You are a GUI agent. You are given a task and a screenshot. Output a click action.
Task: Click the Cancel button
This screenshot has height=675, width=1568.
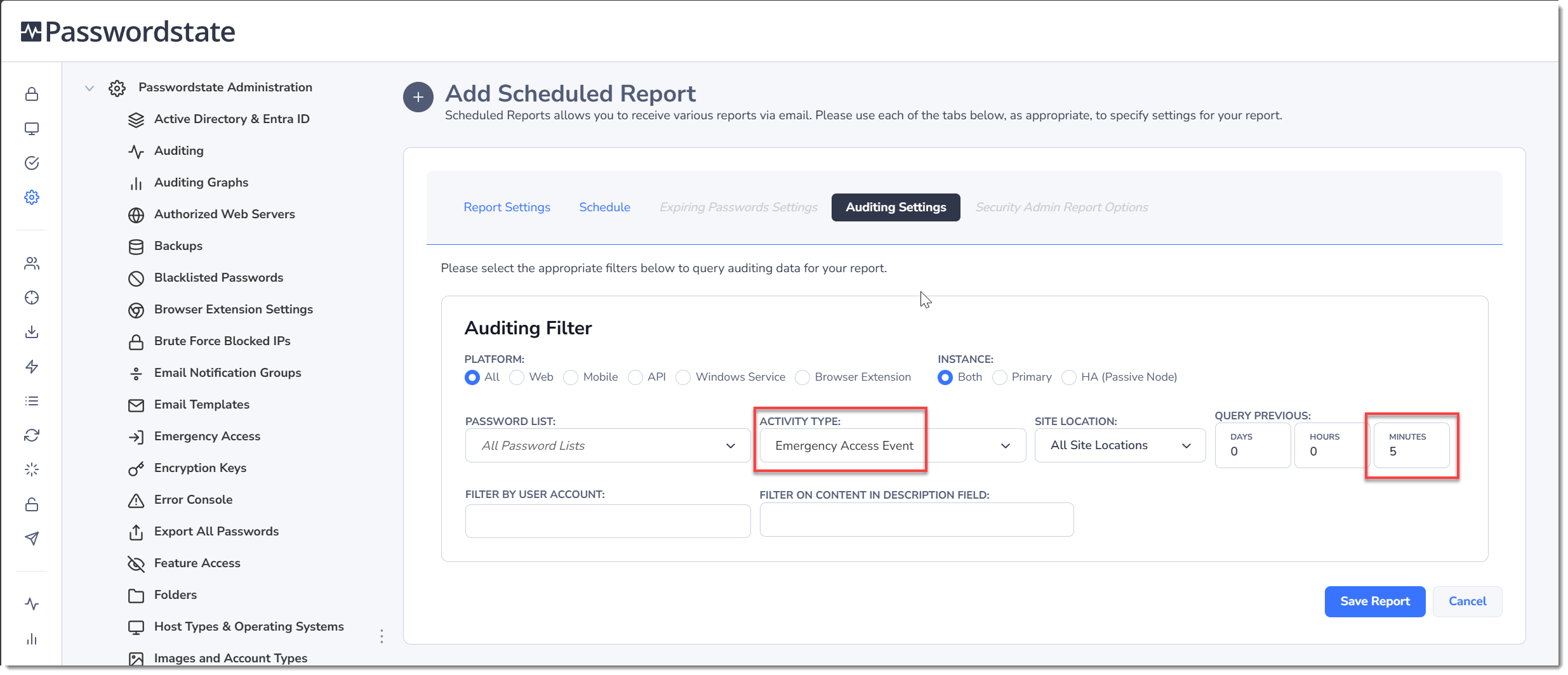click(1467, 601)
